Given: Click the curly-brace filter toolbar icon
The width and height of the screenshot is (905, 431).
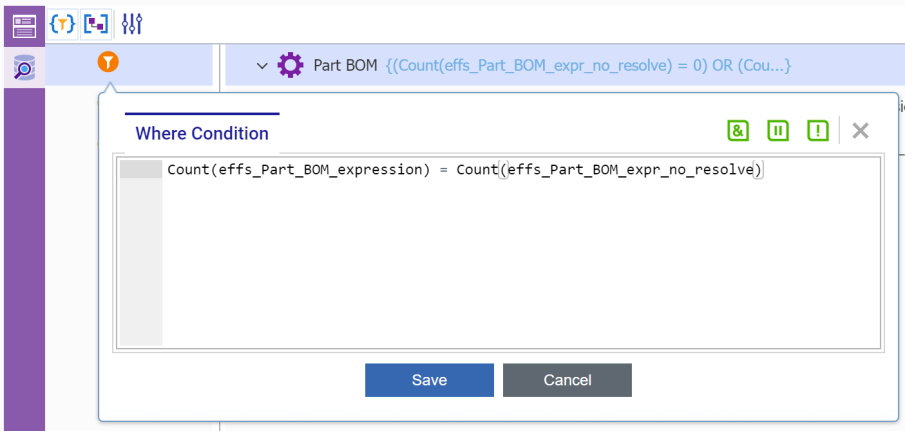Looking at the screenshot, I should tap(62, 24).
